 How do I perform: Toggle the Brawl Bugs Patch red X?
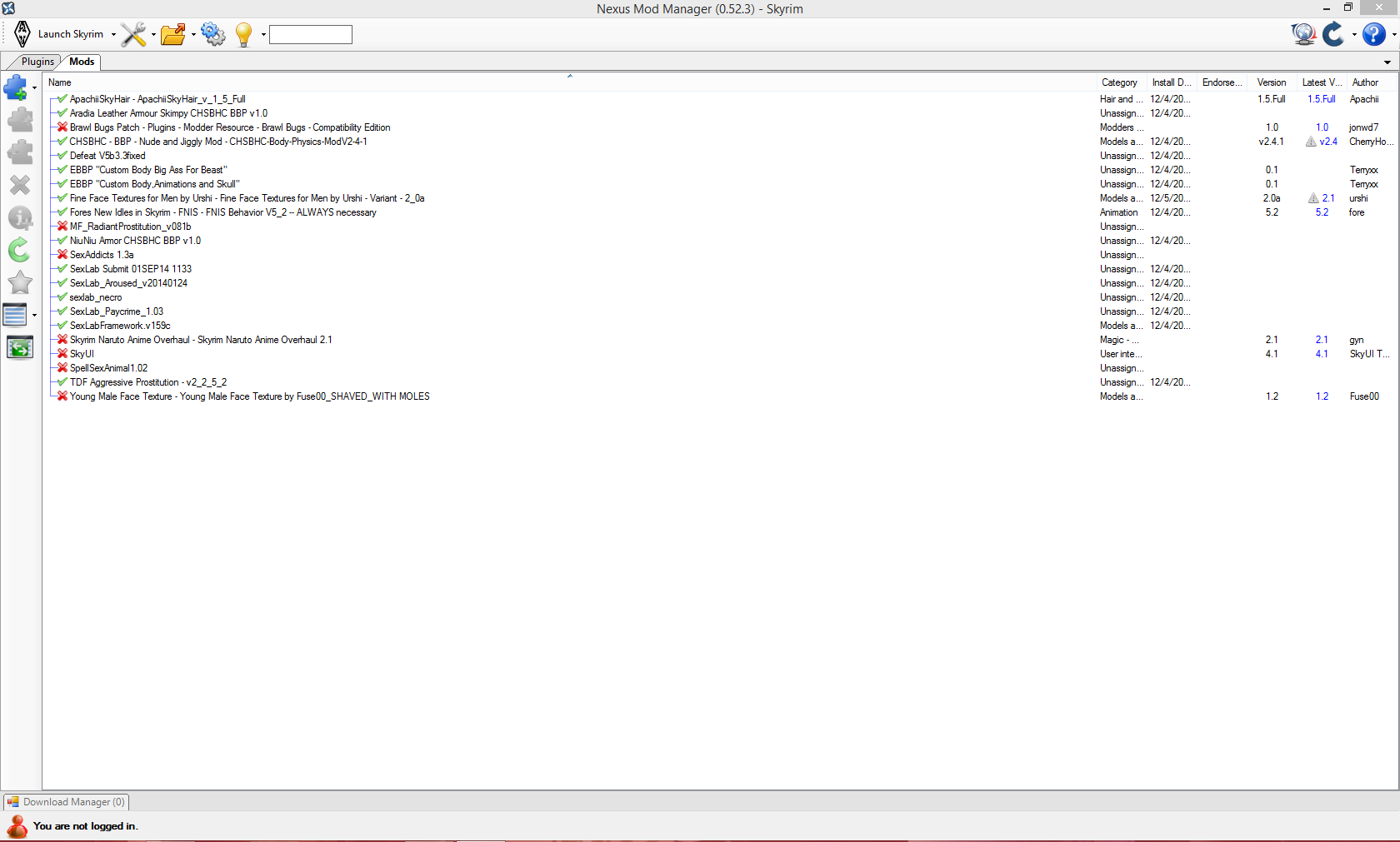point(62,127)
